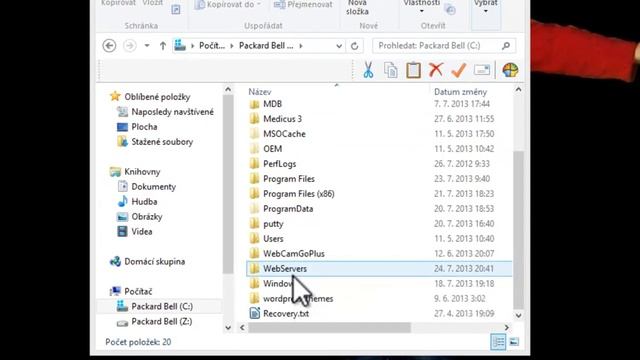The height and width of the screenshot is (360, 640).
Task: Refresh the current folder view
Action: tap(355, 46)
